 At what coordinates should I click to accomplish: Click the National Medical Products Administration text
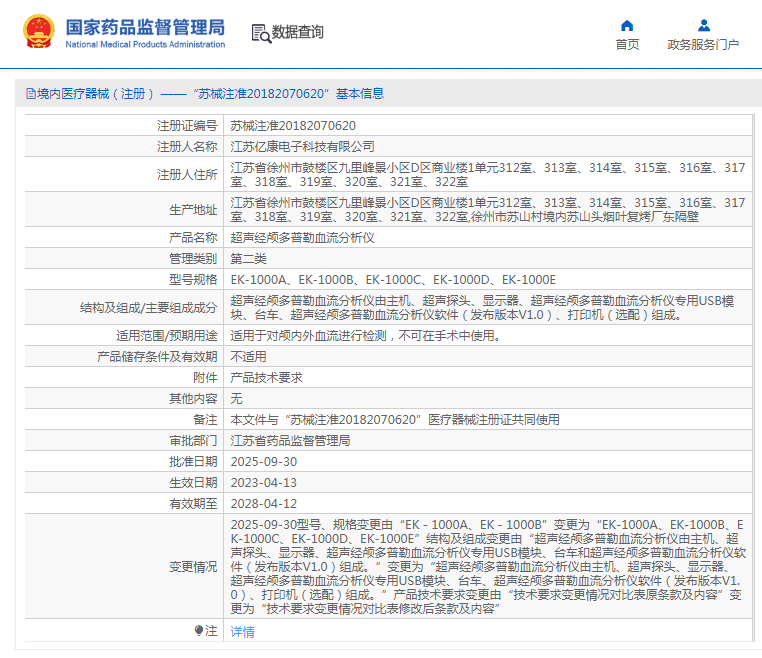pyautogui.click(x=145, y=45)
